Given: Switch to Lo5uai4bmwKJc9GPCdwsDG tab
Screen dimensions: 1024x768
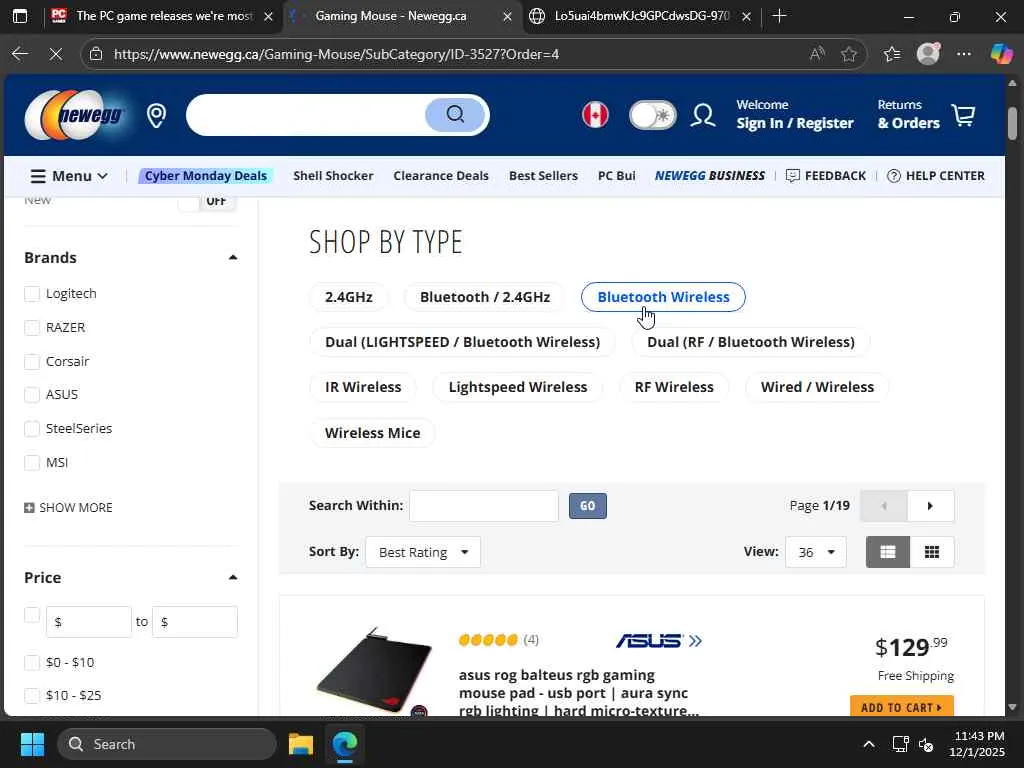Looking at the screenshot, I should [641, 16].
